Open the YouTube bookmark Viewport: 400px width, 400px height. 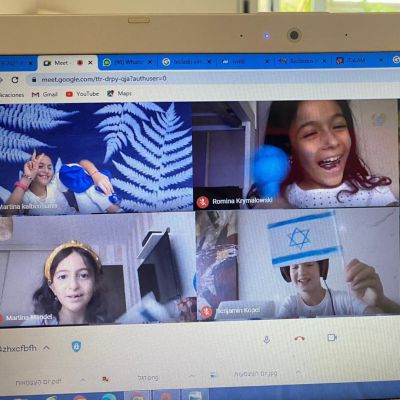[82, 94]
